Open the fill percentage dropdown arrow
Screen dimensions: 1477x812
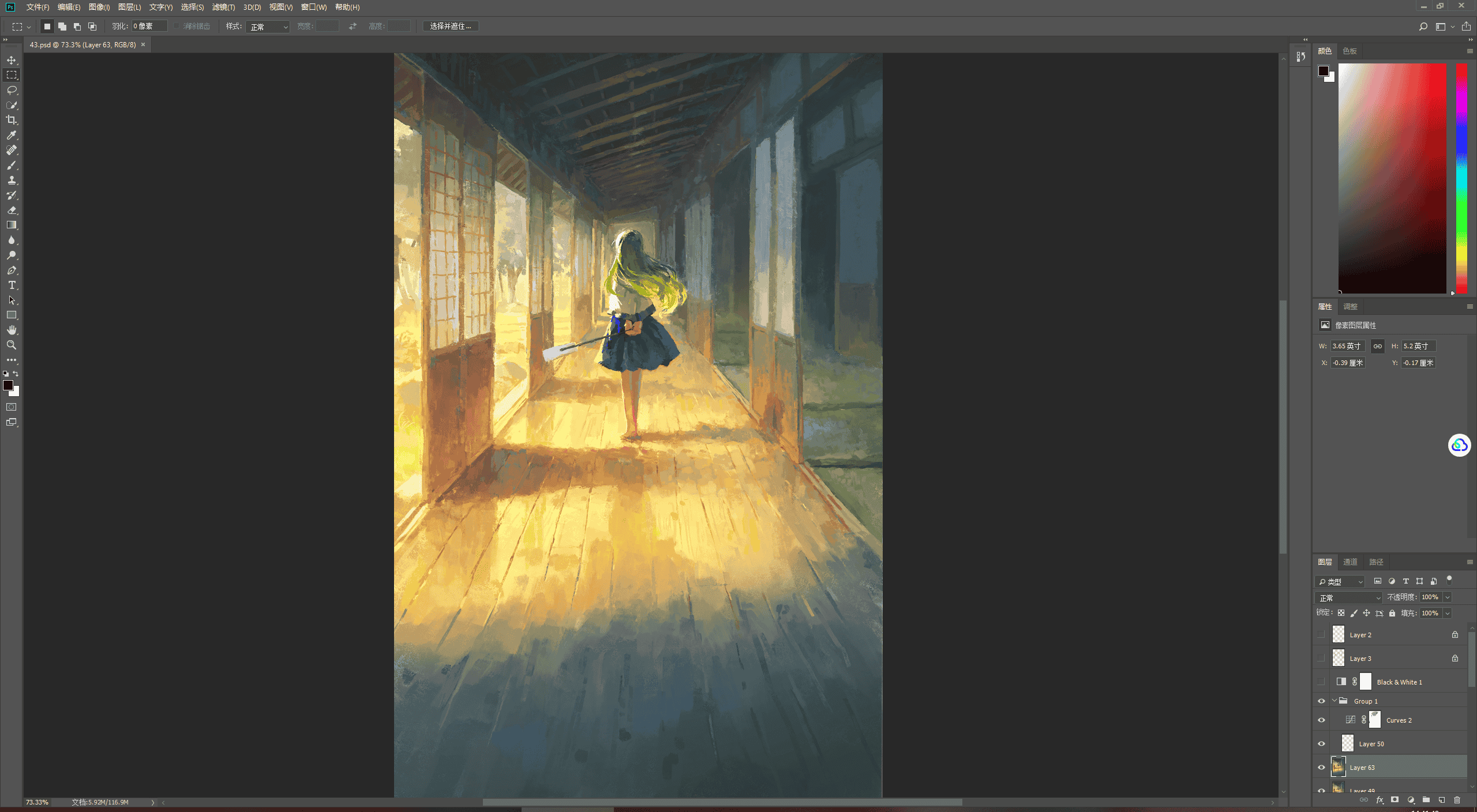1448,613
